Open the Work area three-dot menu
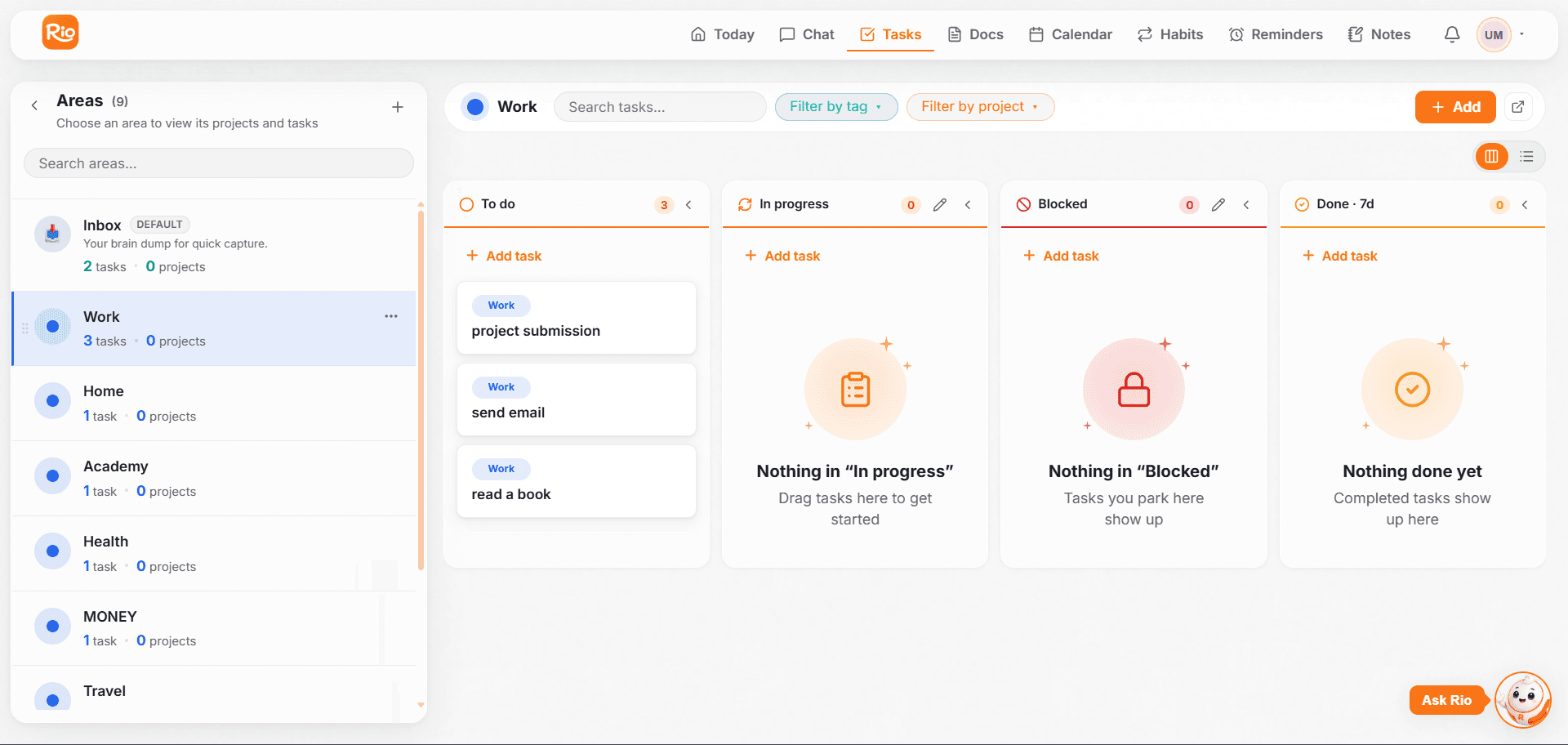The height and width of the screenshot is (745, 1568). tap(391, 316)
